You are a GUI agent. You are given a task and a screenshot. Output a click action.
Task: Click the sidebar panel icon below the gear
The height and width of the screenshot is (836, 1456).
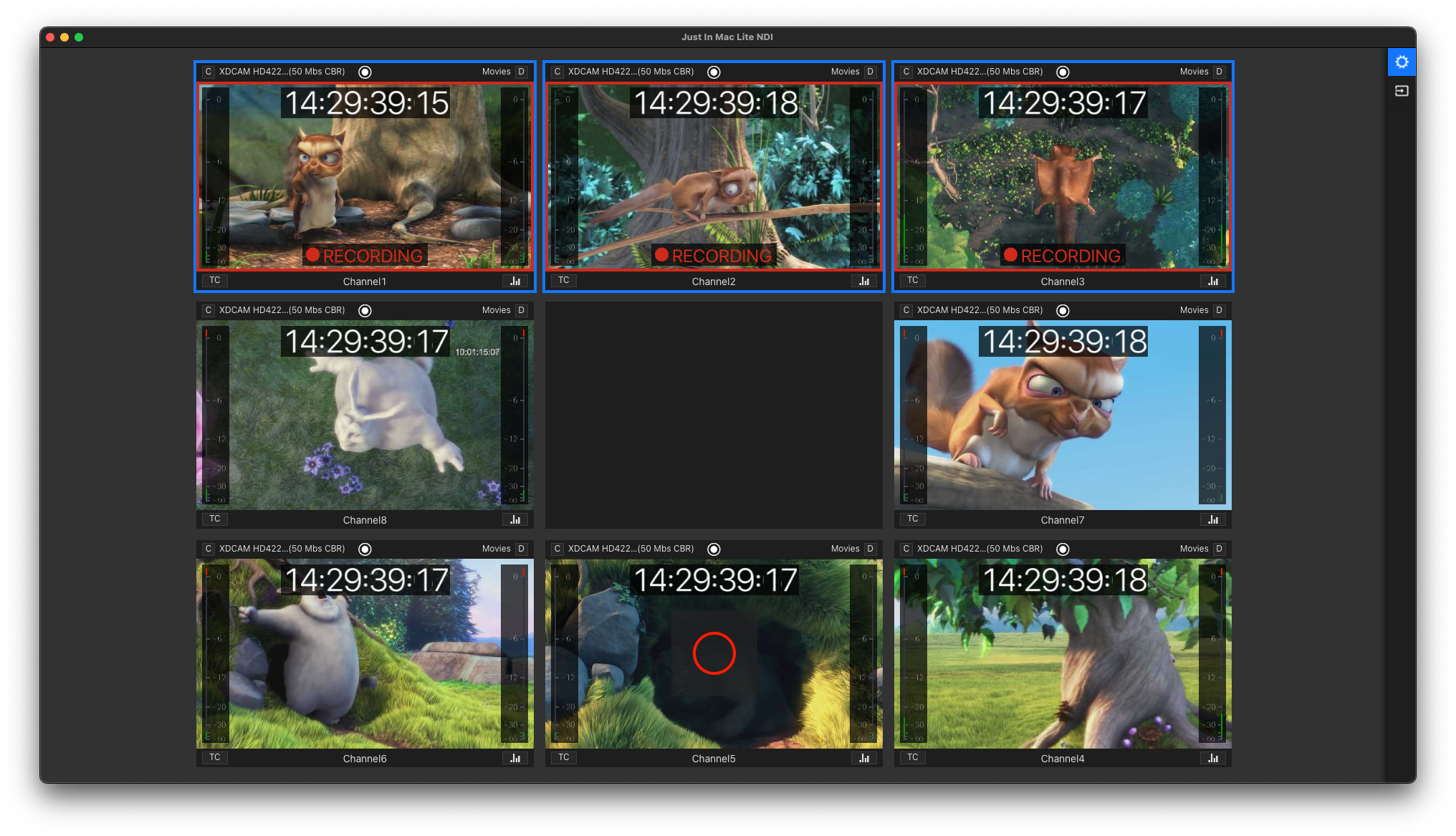coord(1402,91)
